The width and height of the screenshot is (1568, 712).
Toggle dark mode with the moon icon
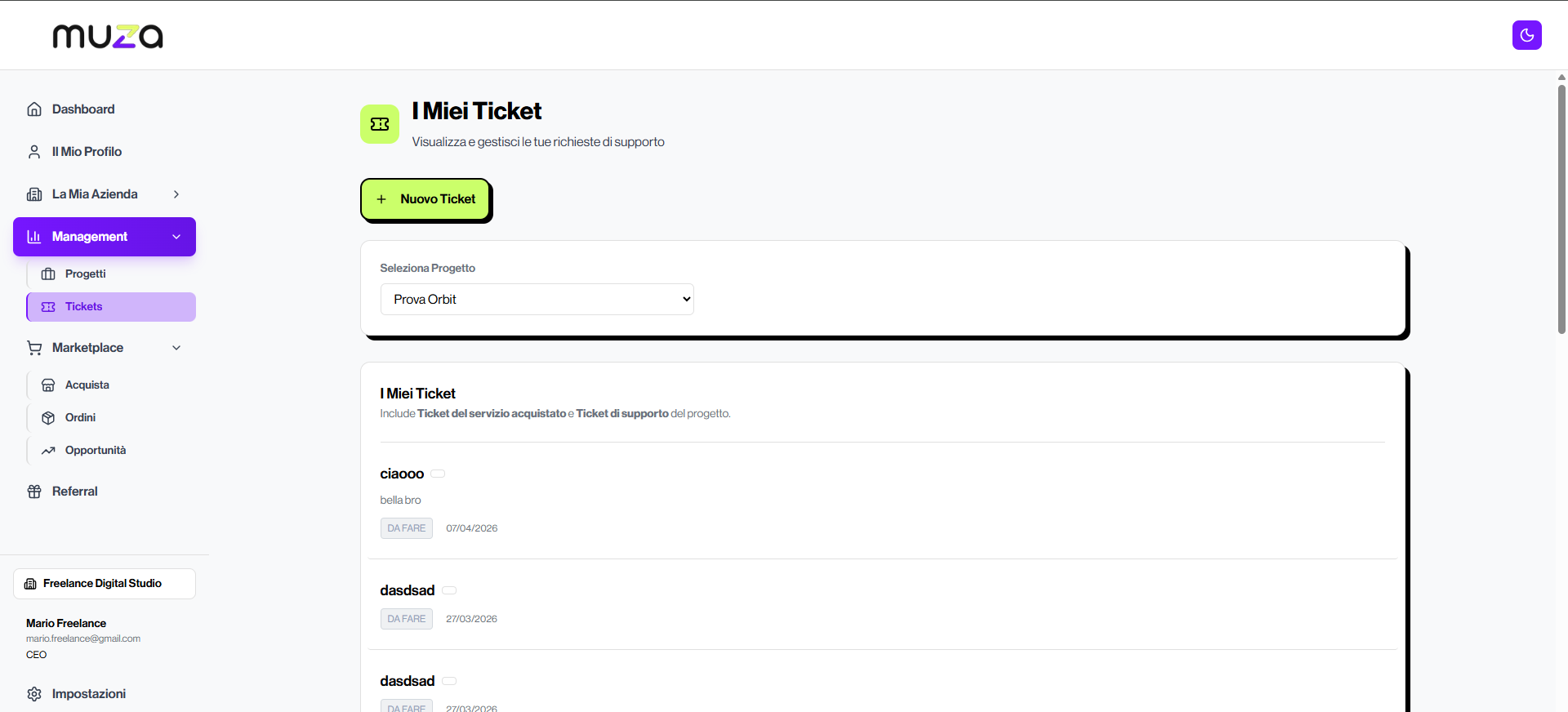1526,35
